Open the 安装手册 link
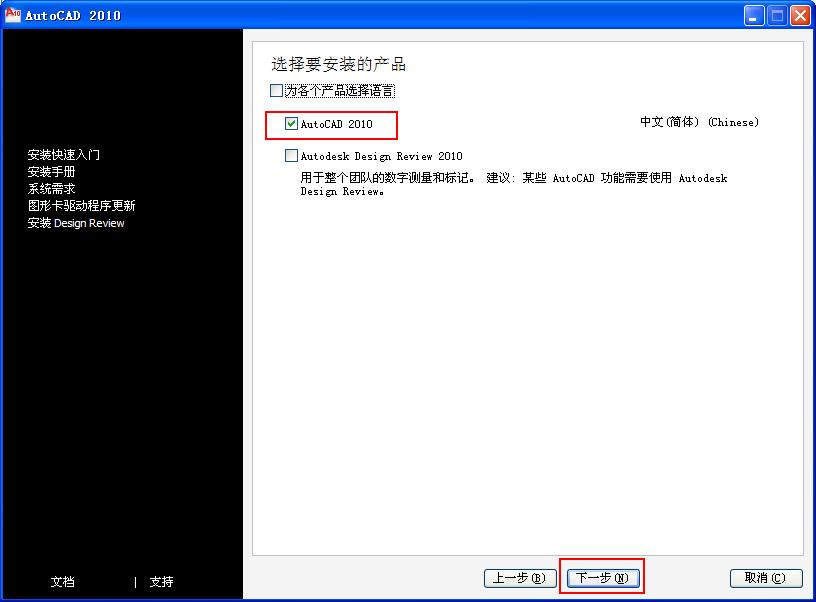This screenshot has width=816, height=602. [52, 172]
